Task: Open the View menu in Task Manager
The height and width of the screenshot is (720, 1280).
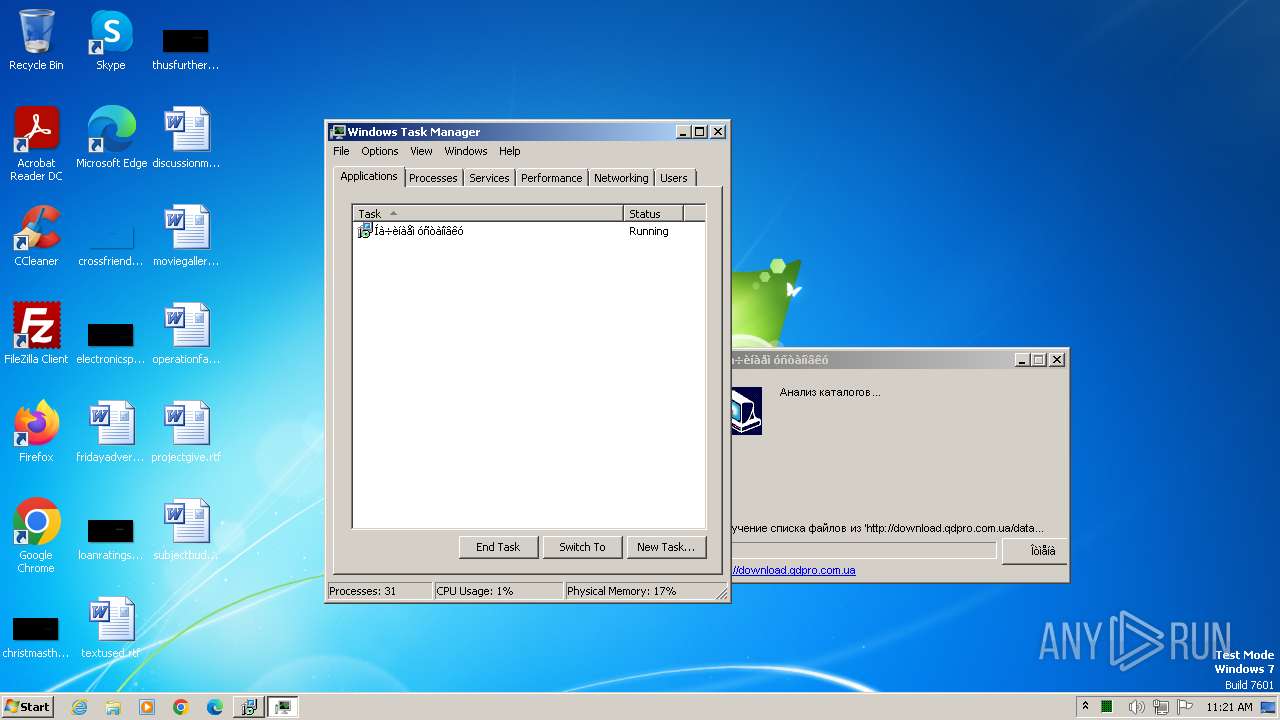Action: 421,151
